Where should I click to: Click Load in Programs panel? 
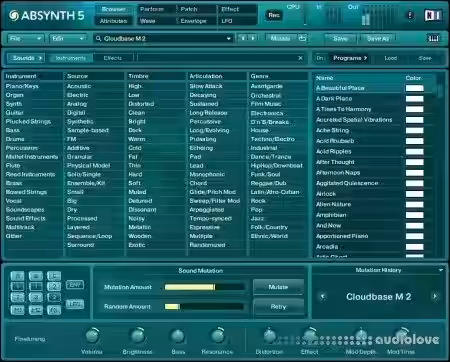pos(391,58)
